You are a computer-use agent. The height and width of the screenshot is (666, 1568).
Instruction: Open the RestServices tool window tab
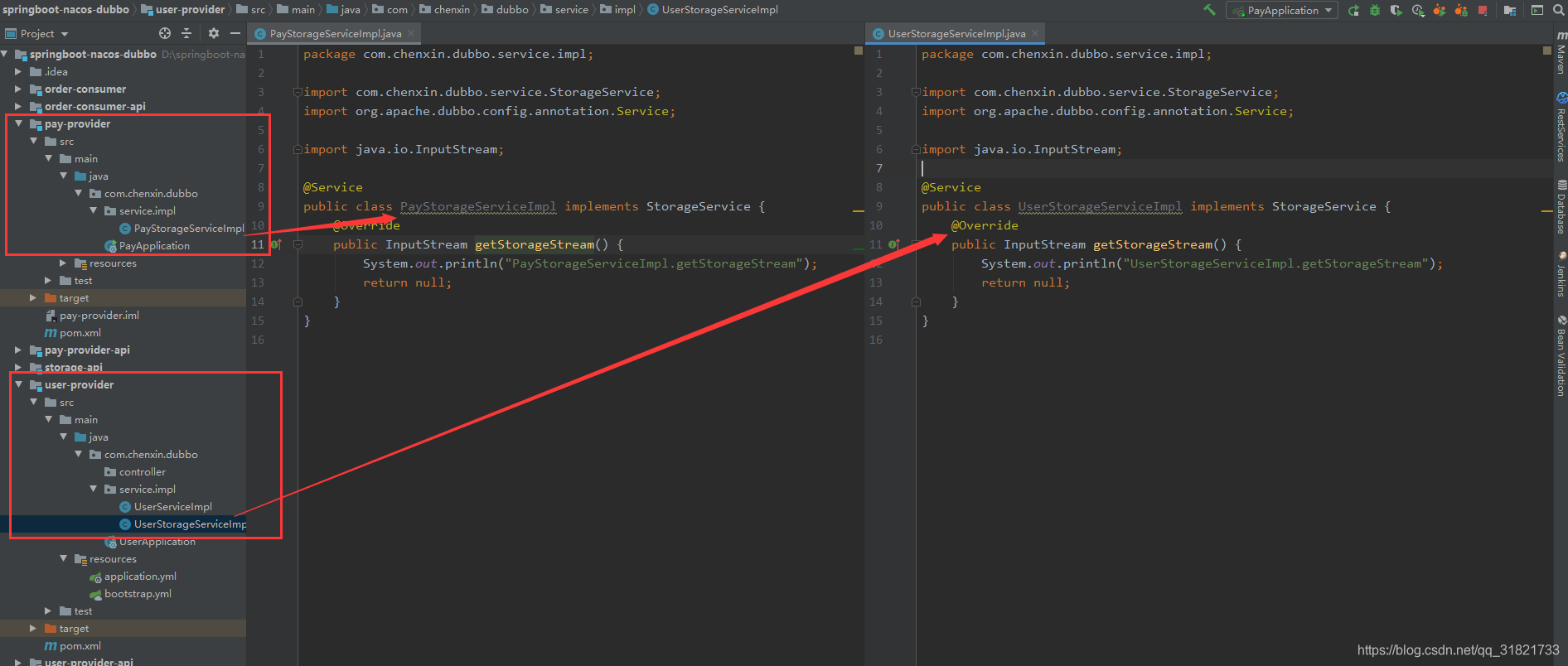click(1561, 127)
